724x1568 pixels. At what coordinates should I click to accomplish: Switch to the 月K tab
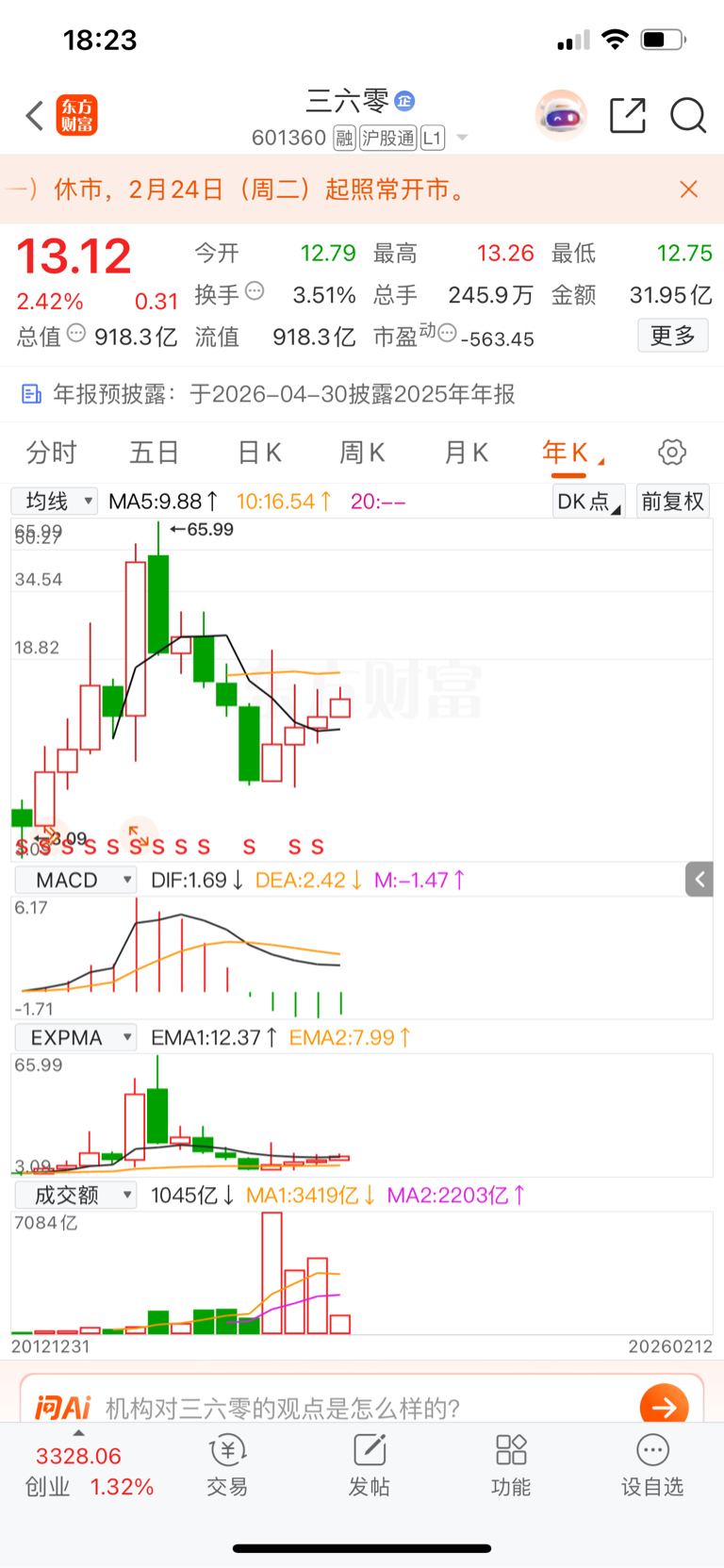point(466,454)
